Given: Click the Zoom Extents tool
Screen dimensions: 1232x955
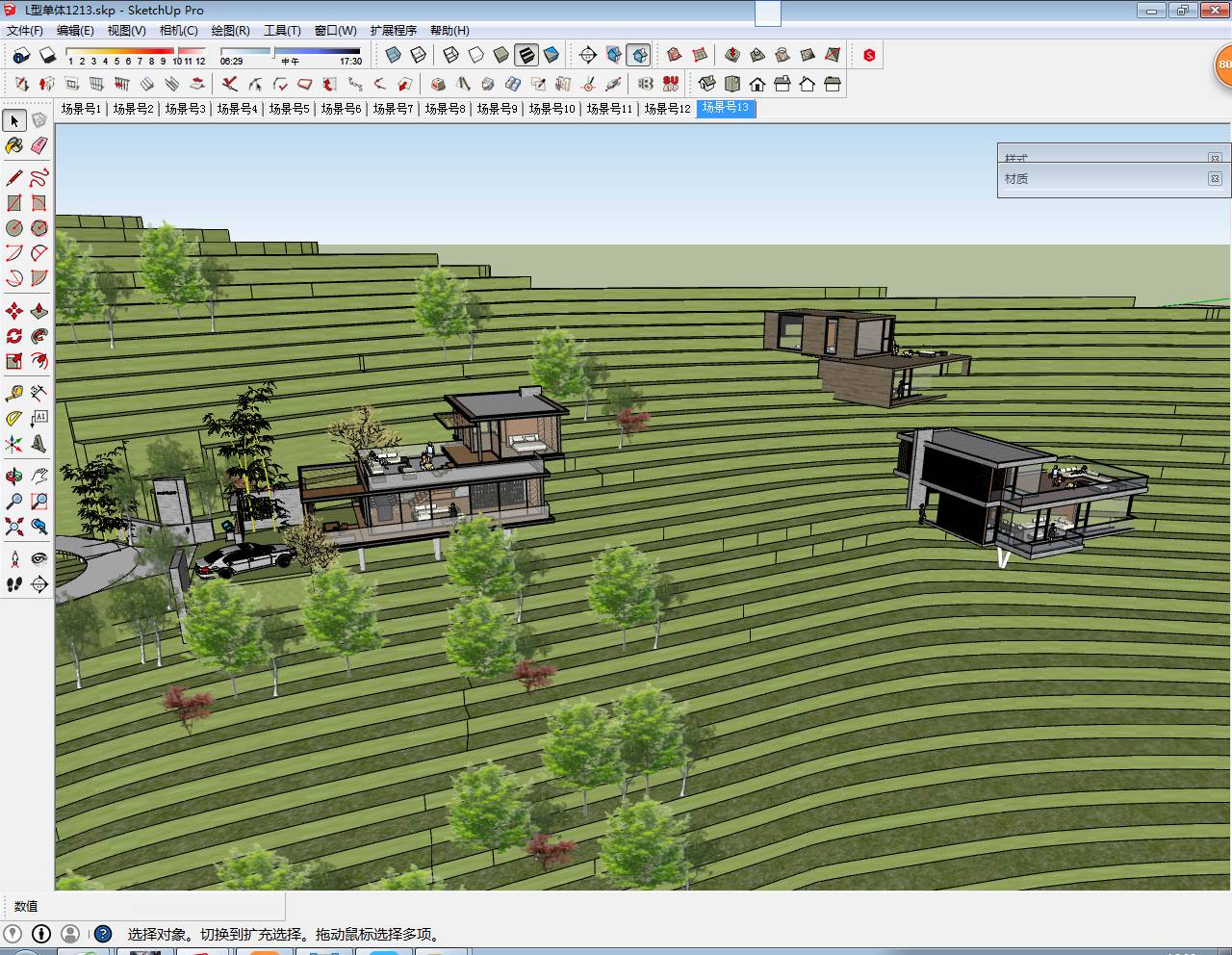Looking at the screenshot, I should click(x=14, y=527).
